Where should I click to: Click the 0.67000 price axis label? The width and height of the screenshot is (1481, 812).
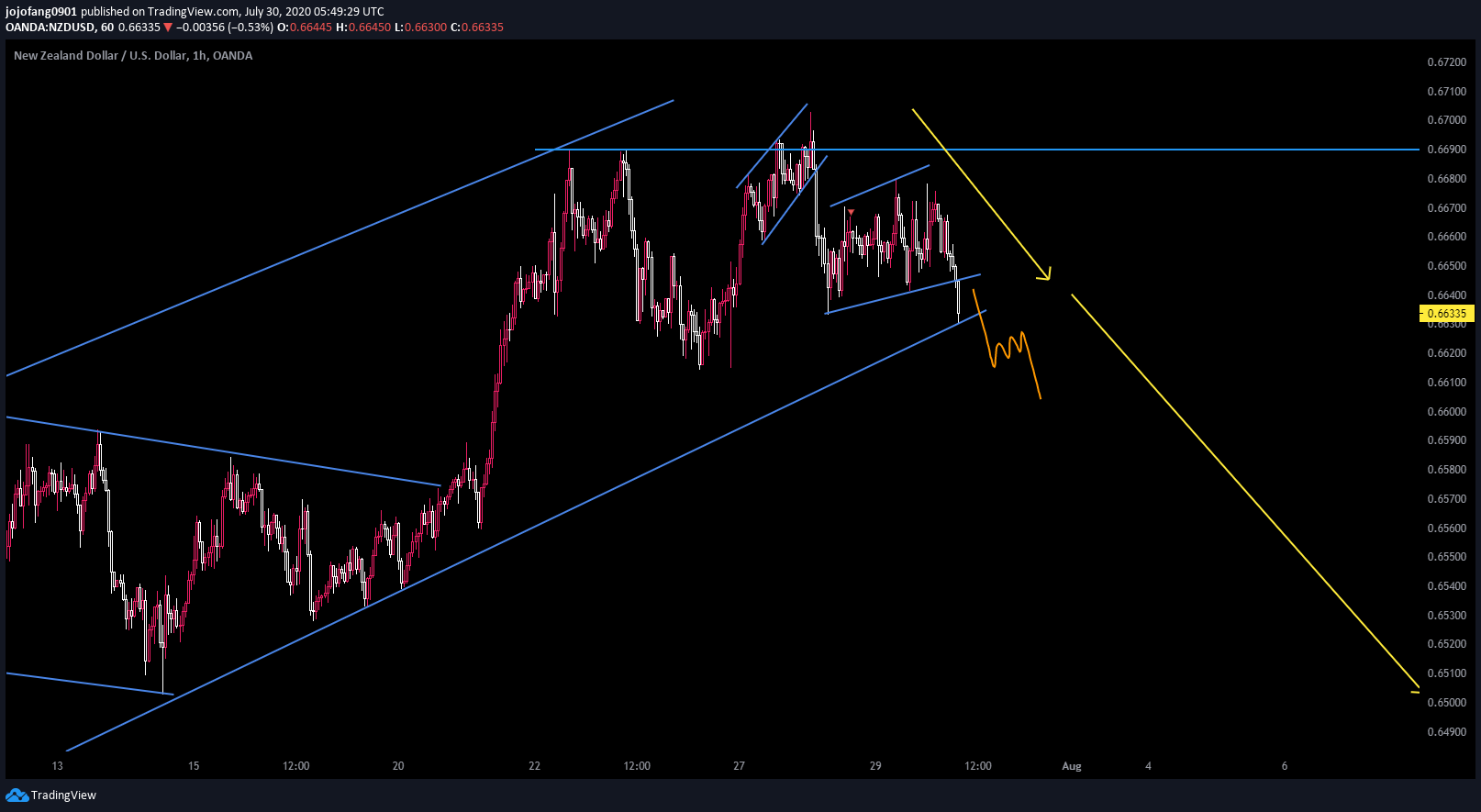[1446, 120]
